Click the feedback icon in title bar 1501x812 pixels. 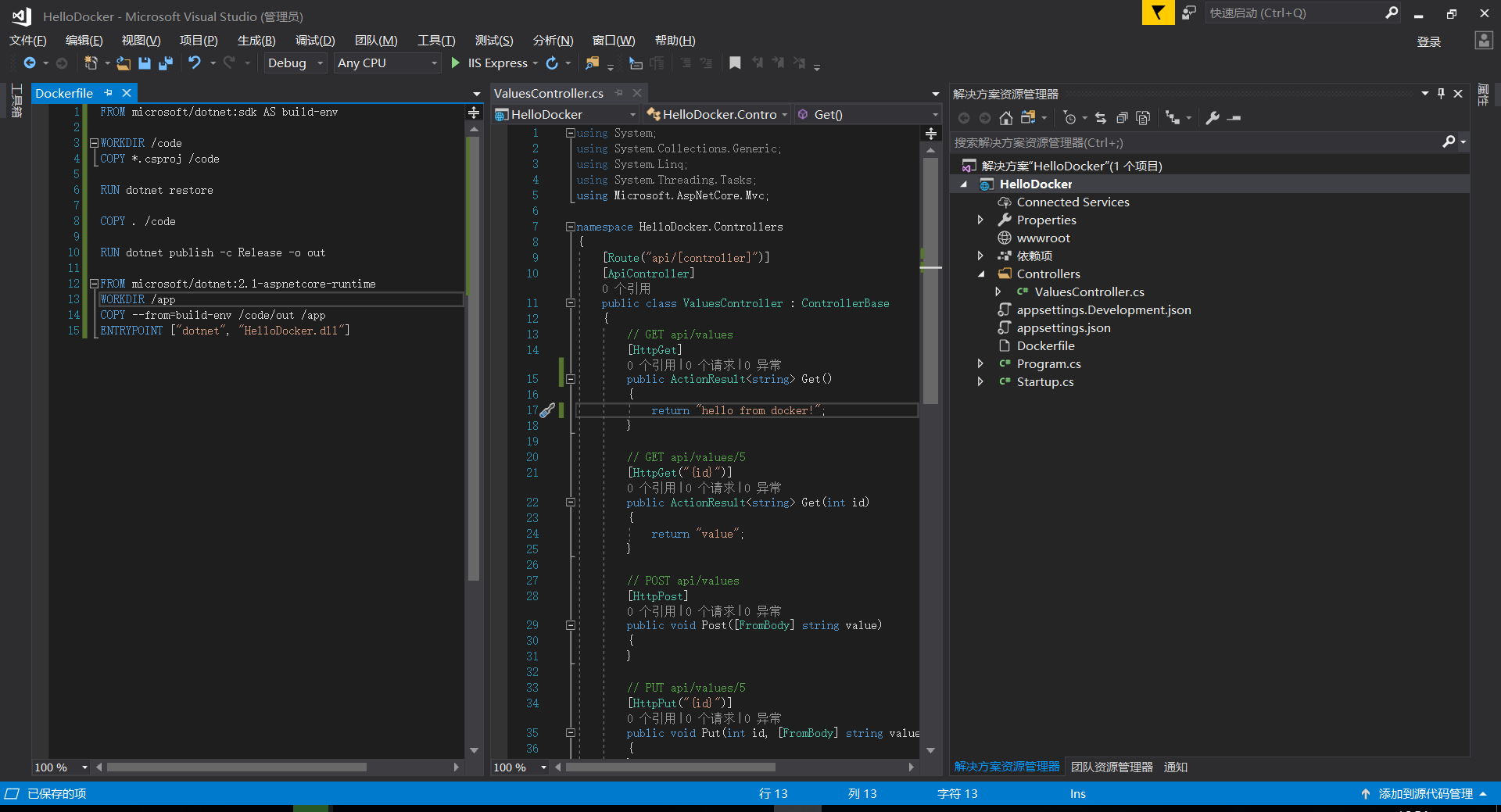1189,13
